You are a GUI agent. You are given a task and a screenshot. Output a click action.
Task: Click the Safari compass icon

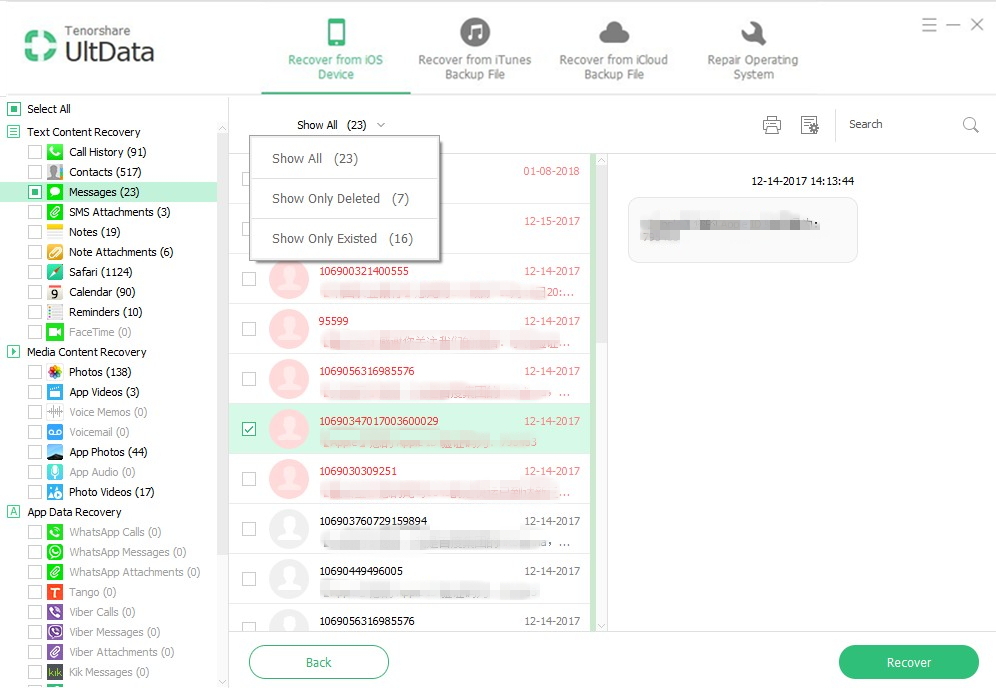(55, 272)
